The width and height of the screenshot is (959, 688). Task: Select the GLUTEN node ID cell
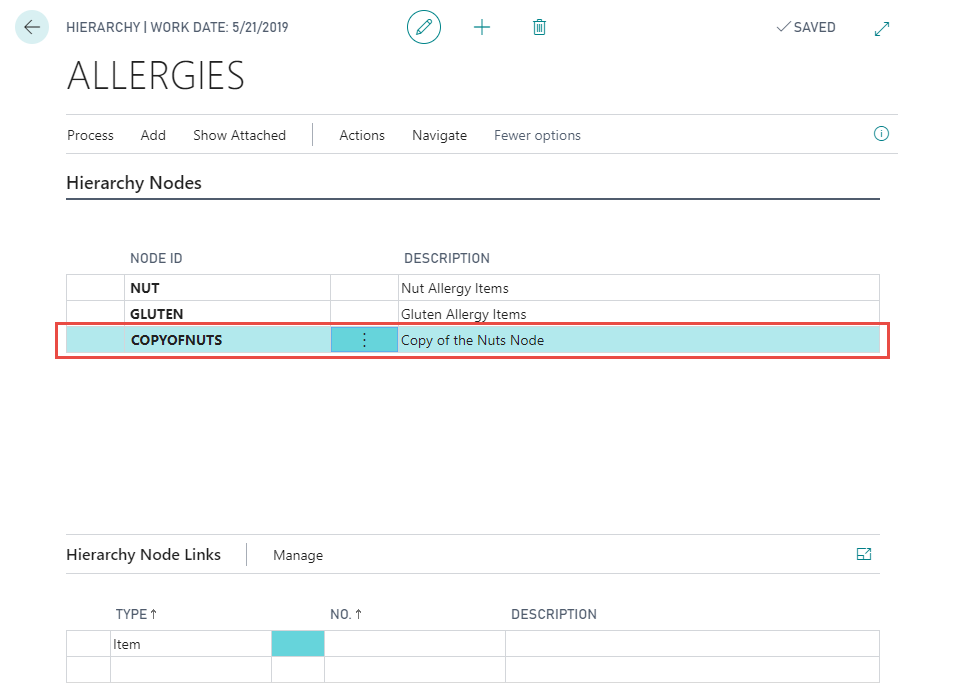click(x=157, y=314)
